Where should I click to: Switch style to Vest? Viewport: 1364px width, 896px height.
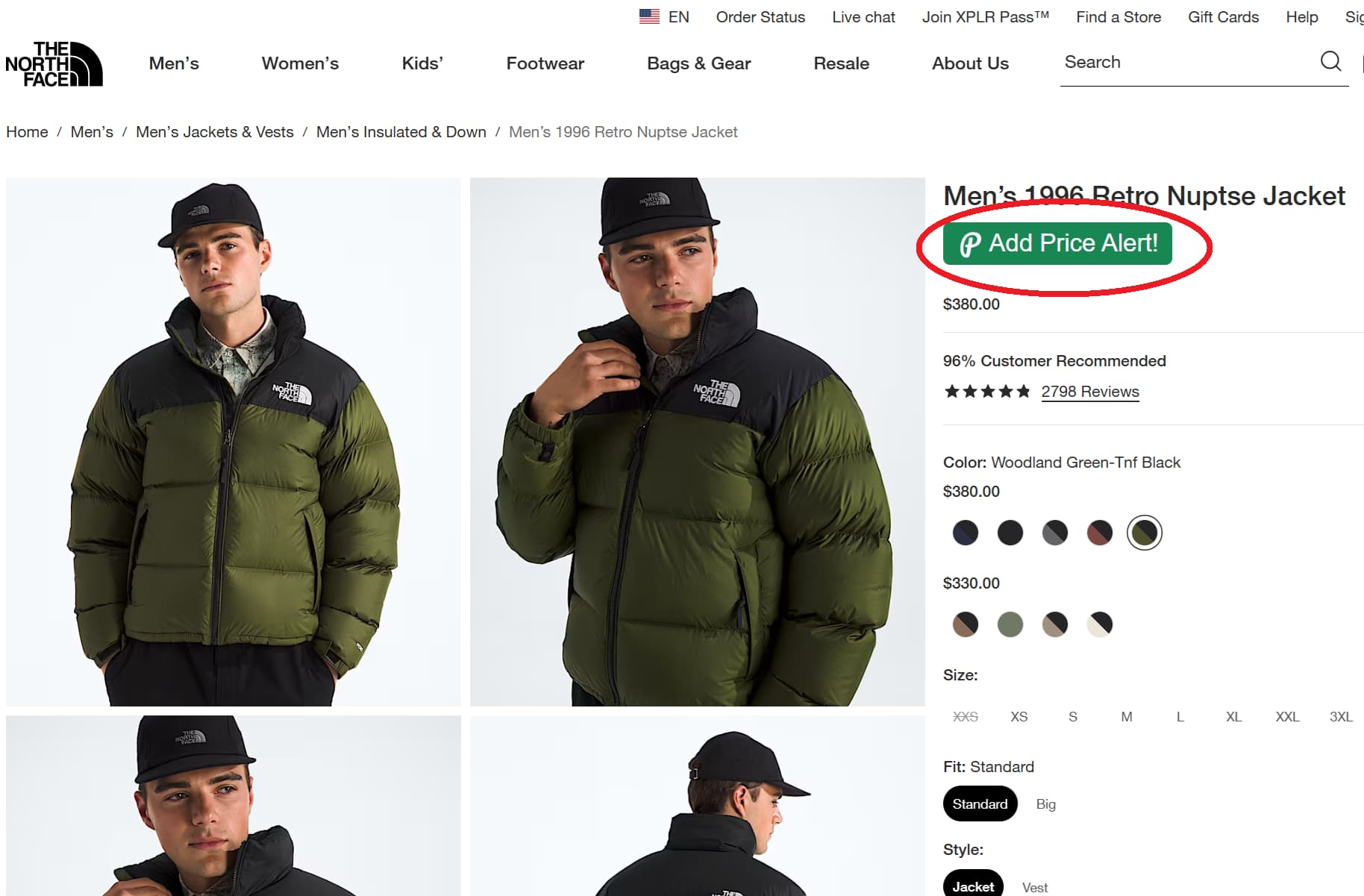[x=1035, y=886]
